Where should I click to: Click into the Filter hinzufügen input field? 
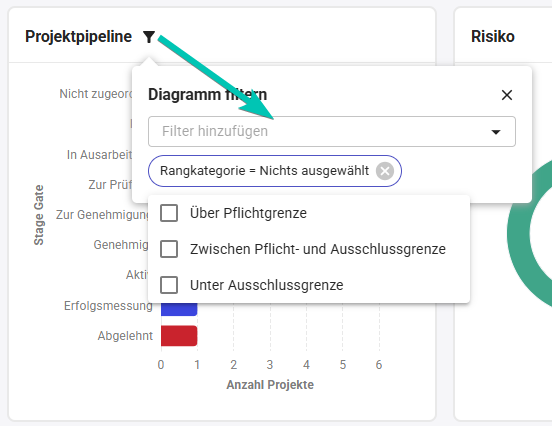[332, 131]
